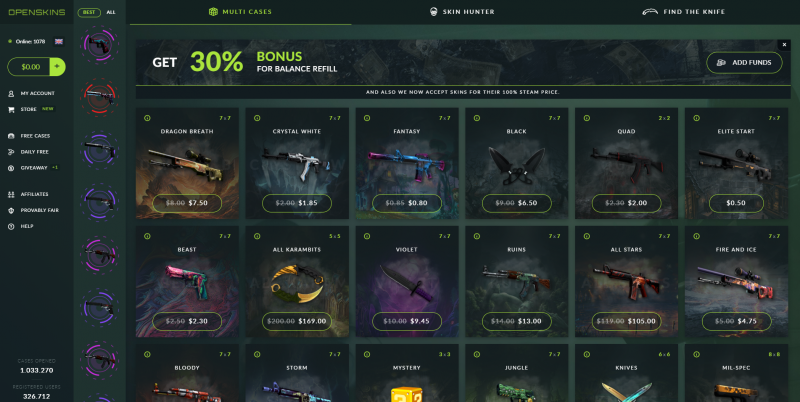This screenshot has height=402, width=800.
Task: Click the My Account user icon
Action: coord(11,94)
